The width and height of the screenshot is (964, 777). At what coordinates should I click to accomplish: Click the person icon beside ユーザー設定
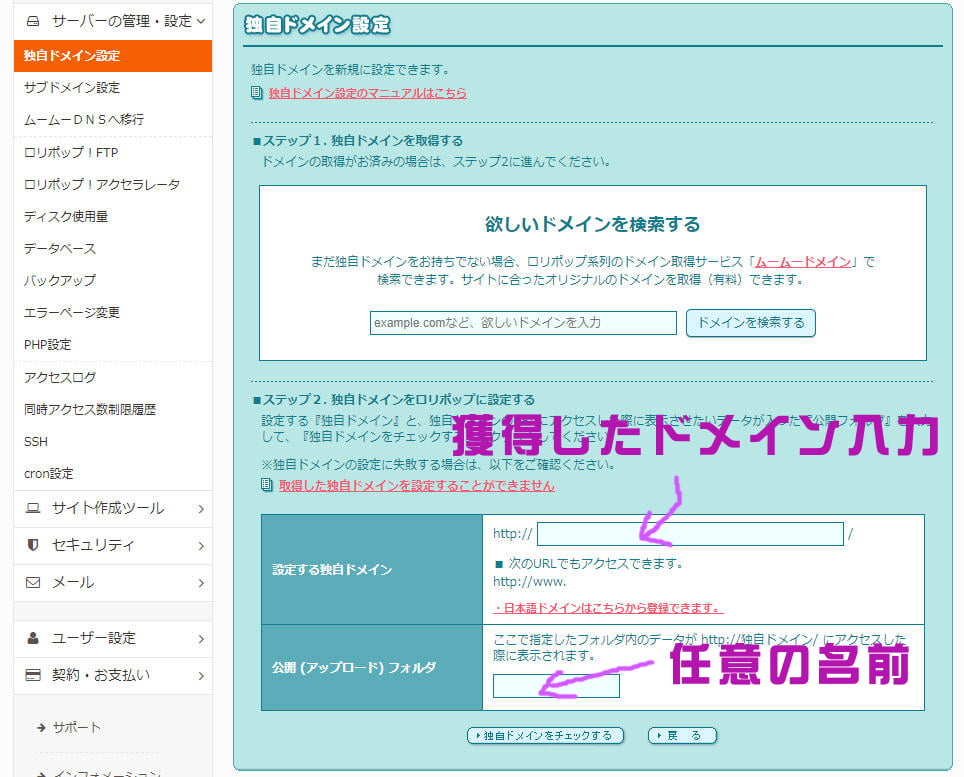(x=33, y=638)
